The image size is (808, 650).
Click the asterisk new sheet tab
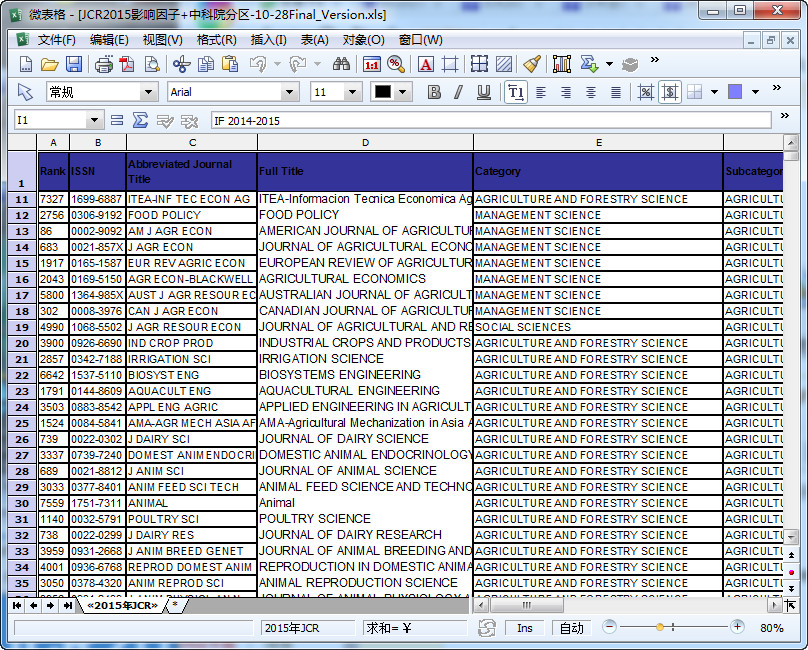point(175,605)
